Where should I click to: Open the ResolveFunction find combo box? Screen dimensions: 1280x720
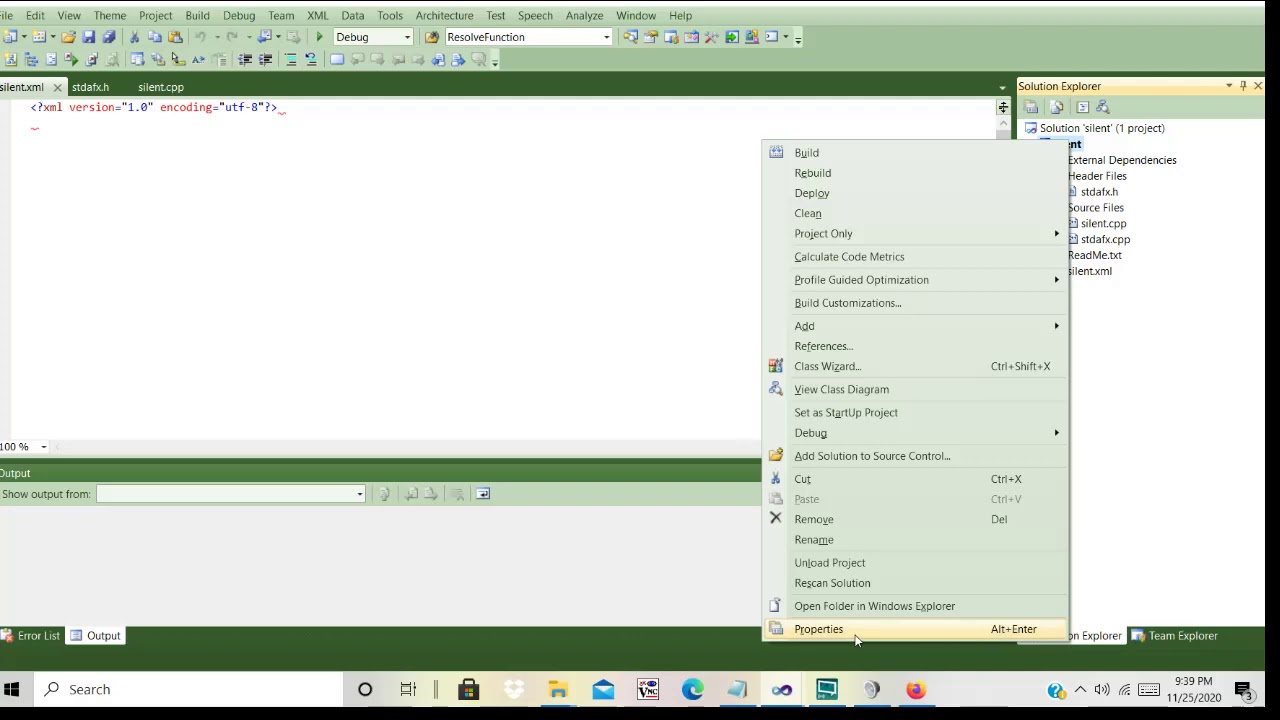pyautogui.click(x=606, y=37)
